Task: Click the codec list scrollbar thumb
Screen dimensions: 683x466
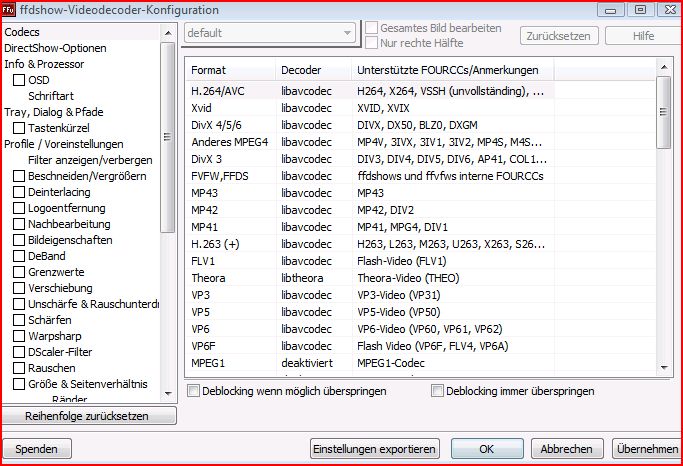Action: [663, 112]
